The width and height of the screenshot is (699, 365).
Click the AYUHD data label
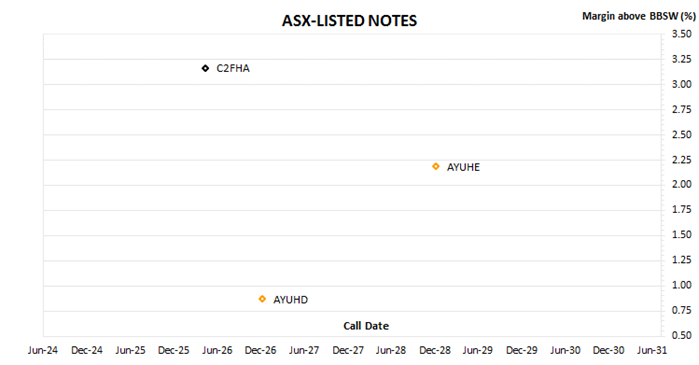(x=290, y=300)
